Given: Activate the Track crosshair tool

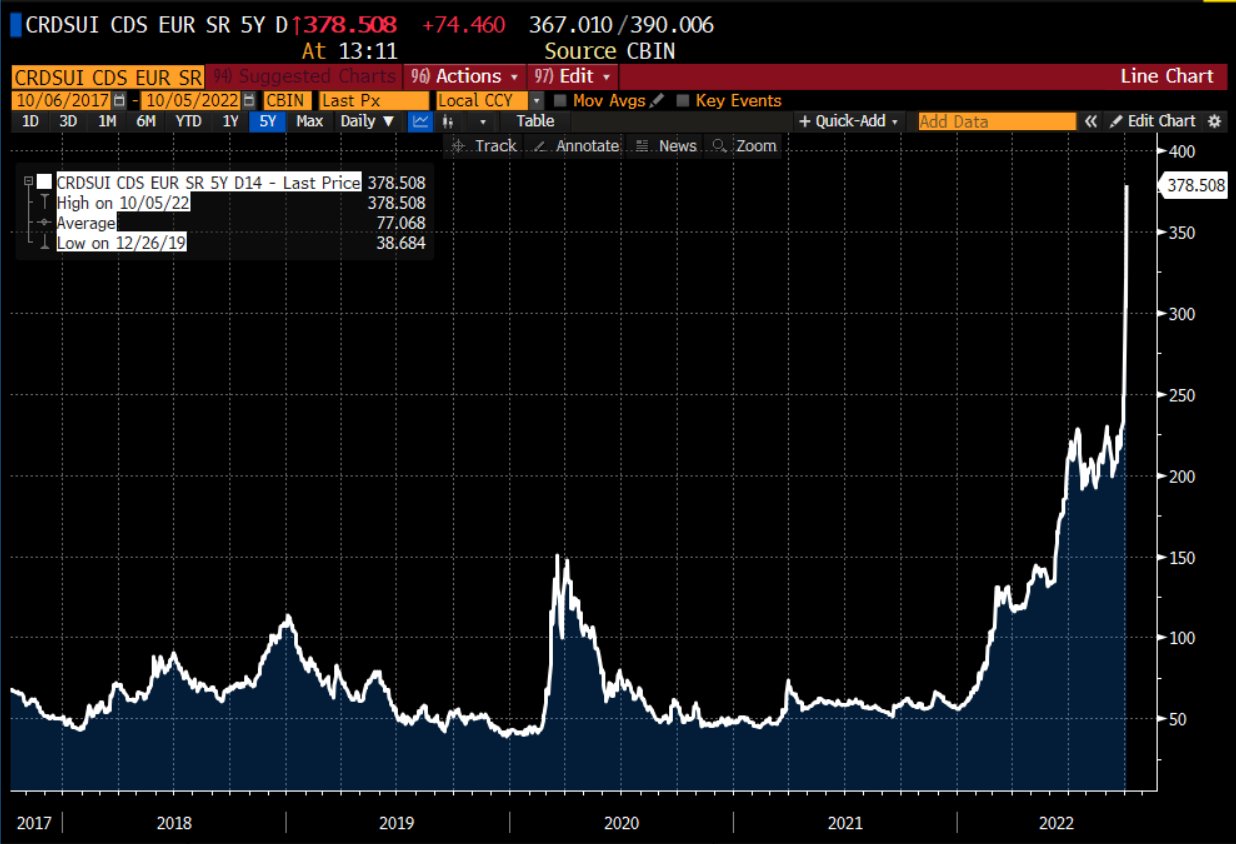Looking at the screenshot, I should click(484, 146).
